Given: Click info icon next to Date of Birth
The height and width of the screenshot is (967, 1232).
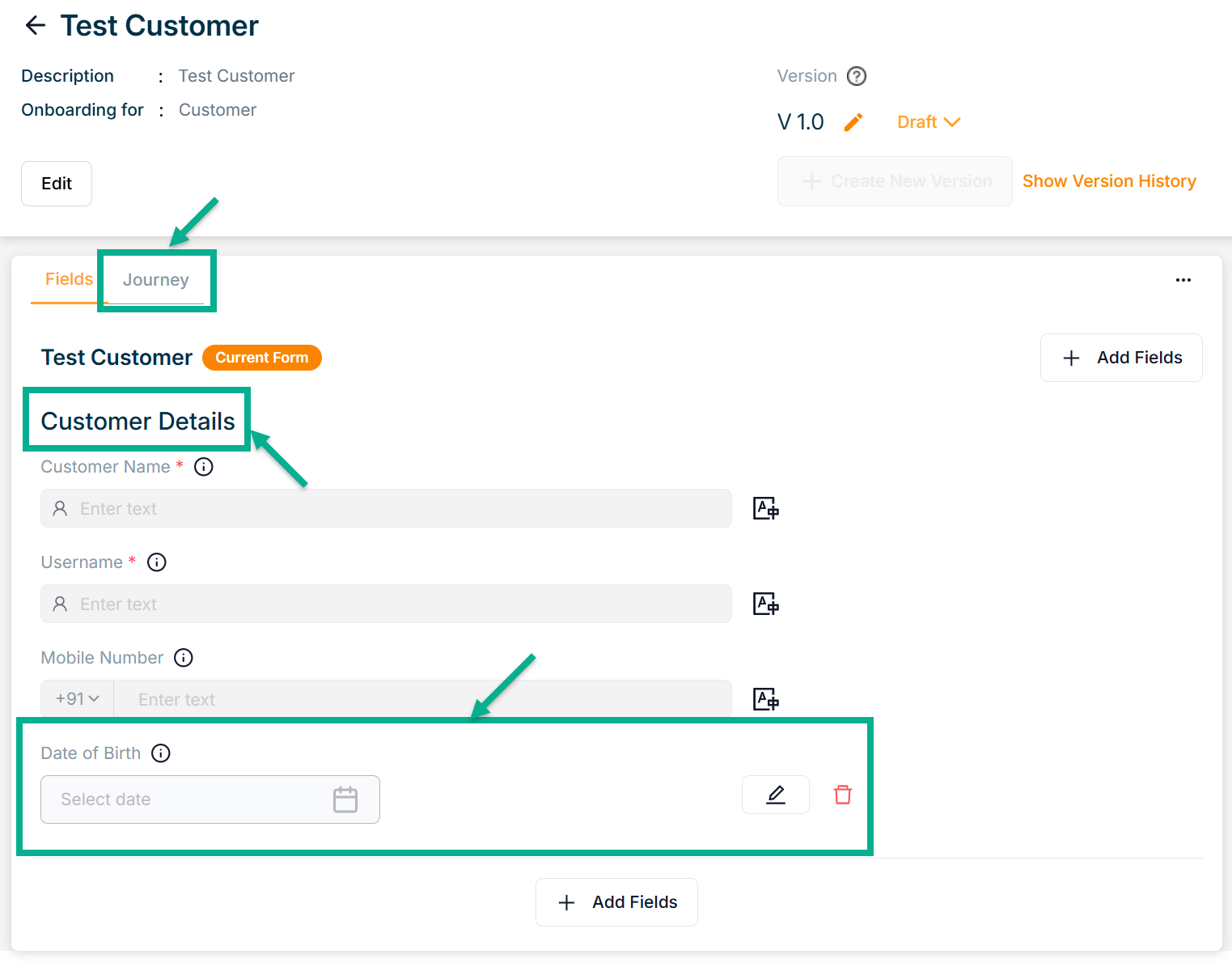Looking at the screenshot, I should click(x=161, y=753).
